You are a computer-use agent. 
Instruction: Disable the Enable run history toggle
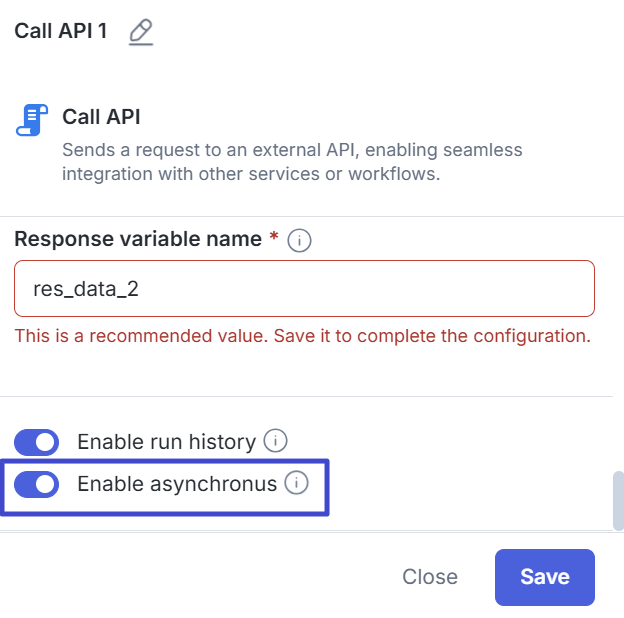click(37, 442)
